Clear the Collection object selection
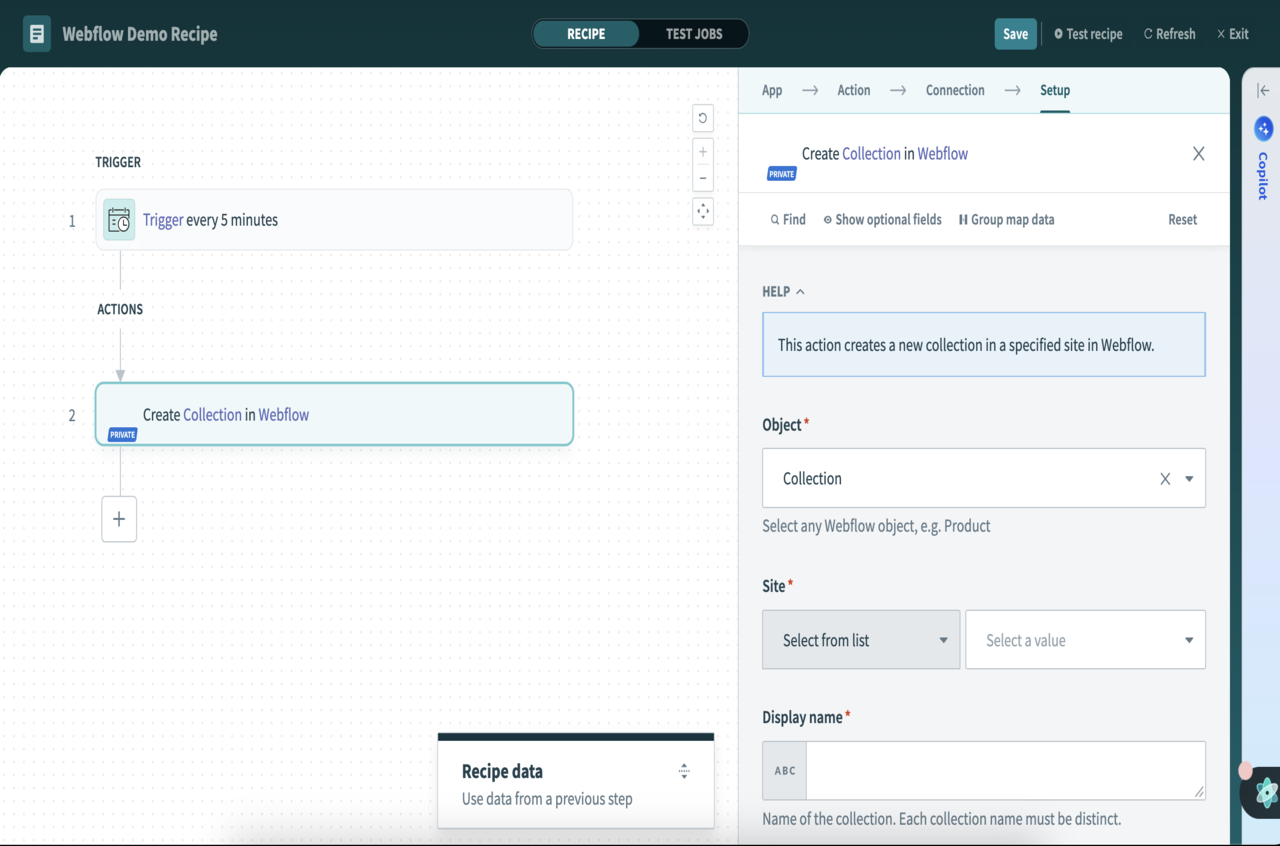 pyautogui.click(x=1165, y=479)
